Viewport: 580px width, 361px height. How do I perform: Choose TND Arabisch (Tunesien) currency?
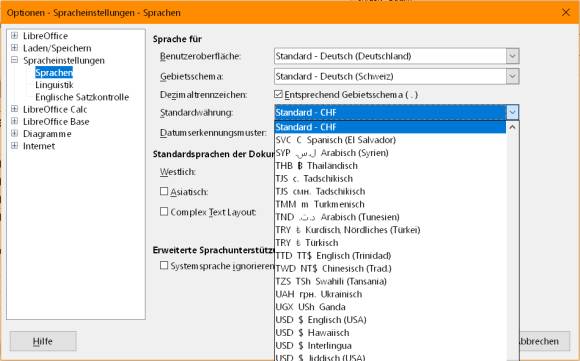[390, 217]
